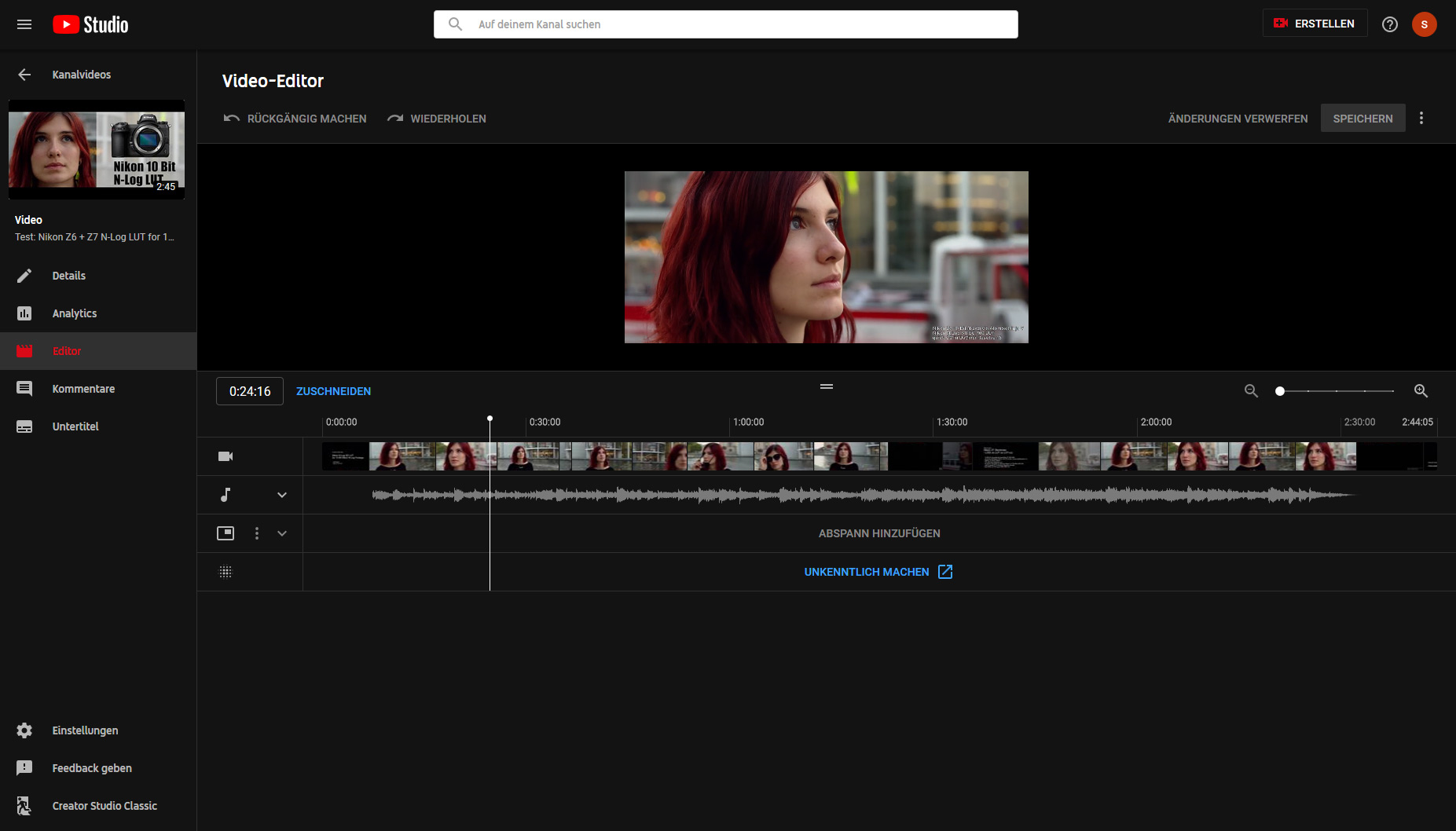Click the SPEICHERN save button

(x=1362, y=119)
